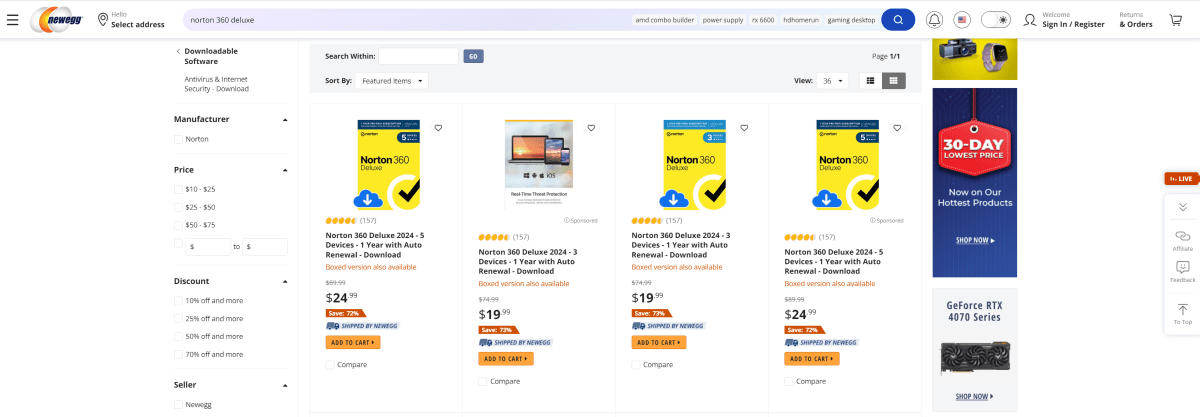The width and height of the screenshot is (1200, 417).
Task: Check the $50 - $75 price filter
Action: [178, 225]
